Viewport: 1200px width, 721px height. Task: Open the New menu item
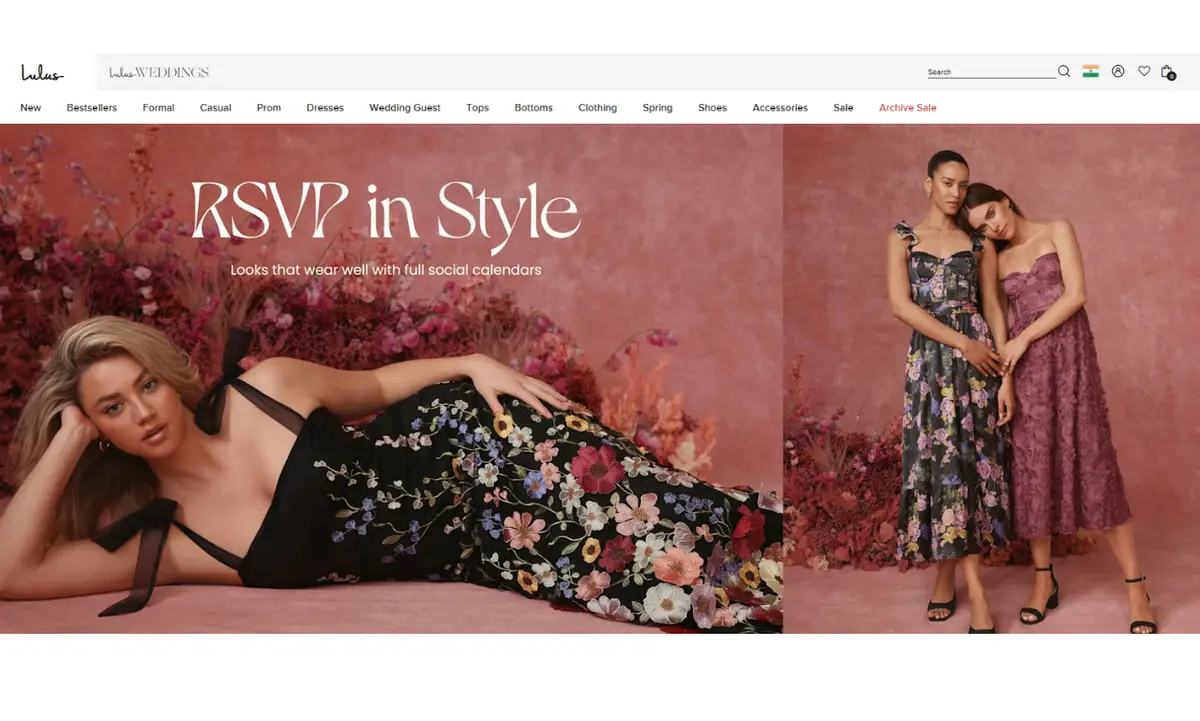coord(31,108)
